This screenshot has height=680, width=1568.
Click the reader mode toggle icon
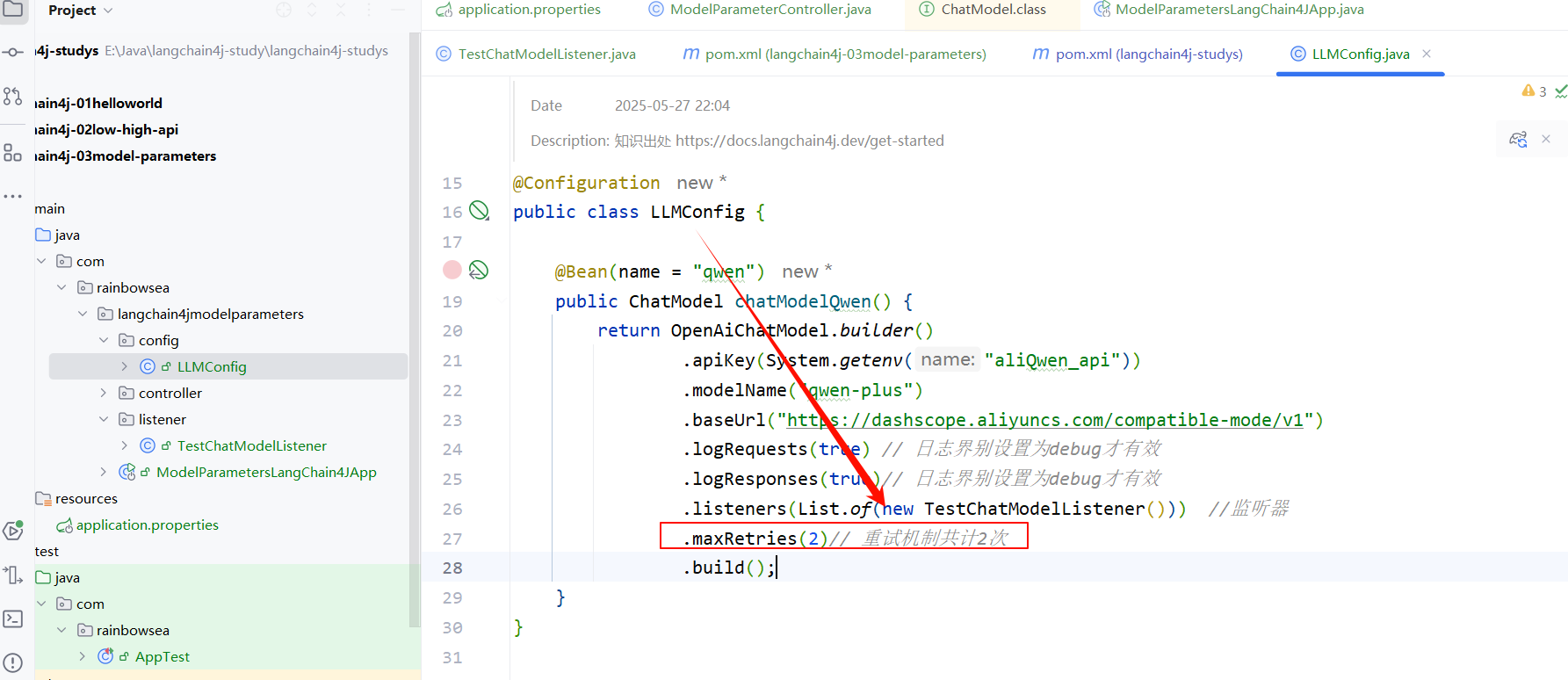[1518, 139]
